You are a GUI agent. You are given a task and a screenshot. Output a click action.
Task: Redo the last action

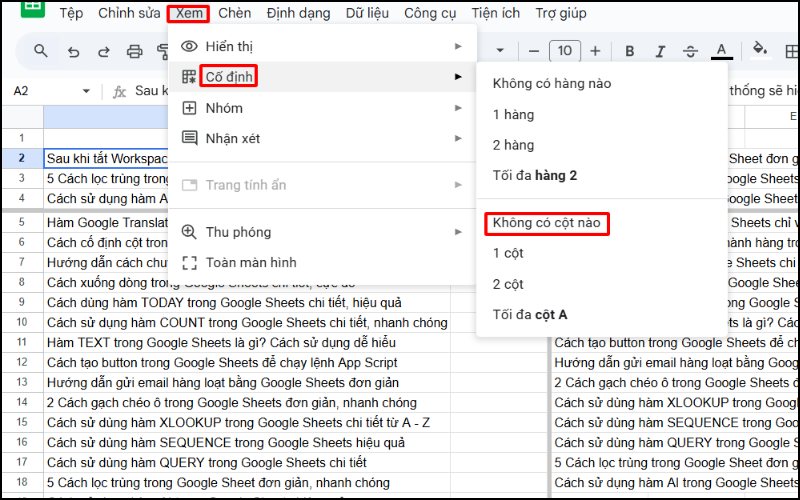click(x=104, y=52)
